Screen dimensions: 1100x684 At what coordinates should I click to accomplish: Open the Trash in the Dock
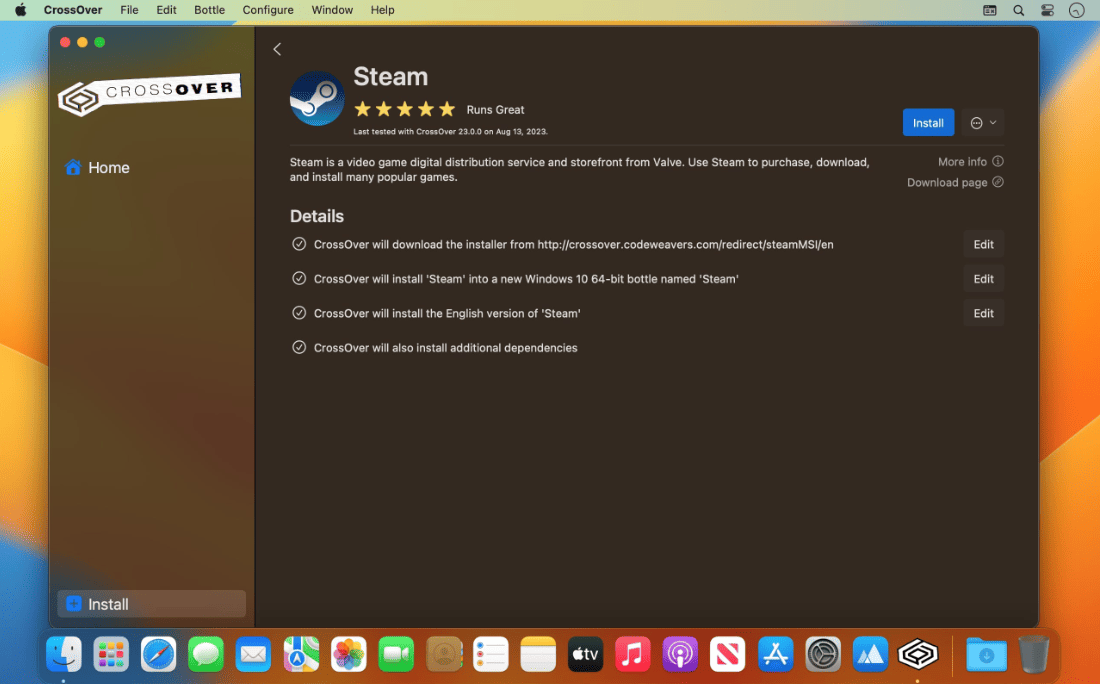click(x=1033, y=655)
